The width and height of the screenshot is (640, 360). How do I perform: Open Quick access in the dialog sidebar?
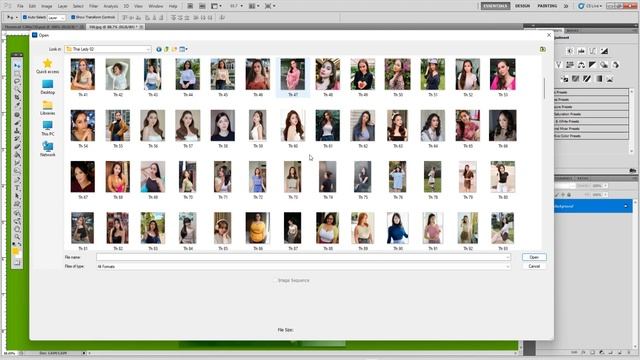click(47, 66)
